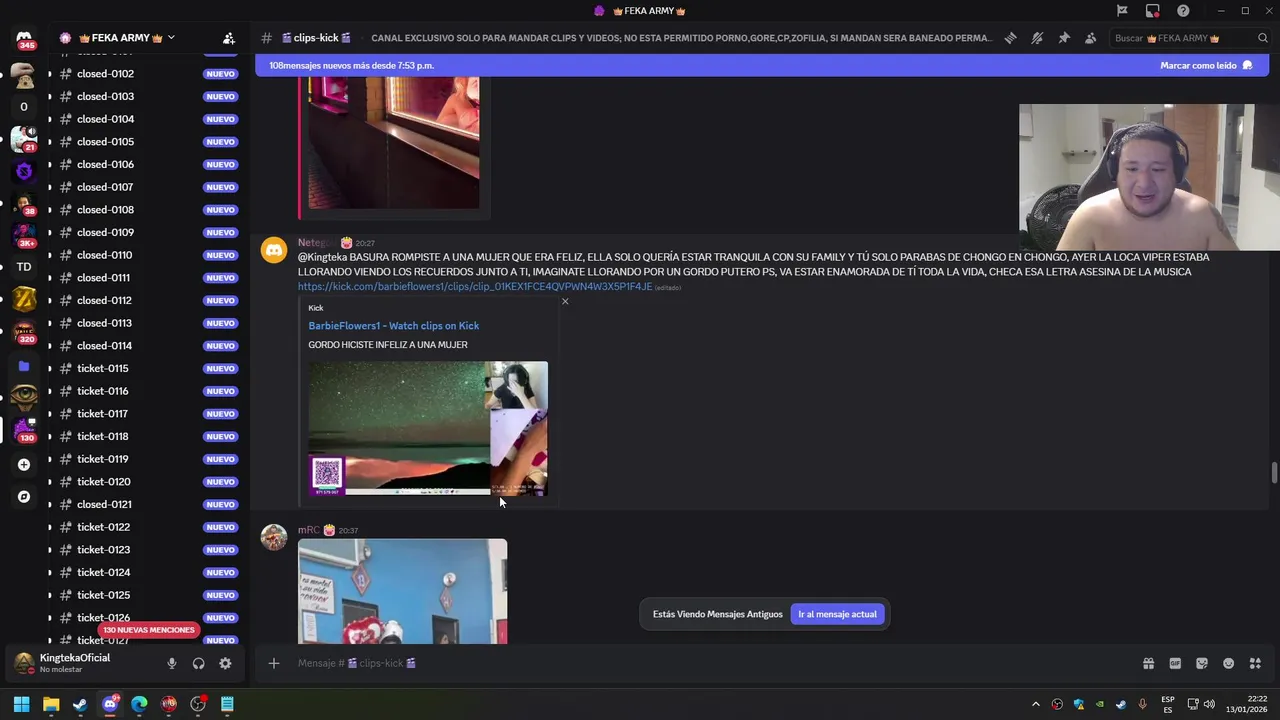Expand arrow beside closed-0103
This screenshot has width=1280, height=720.
point(50,96)
